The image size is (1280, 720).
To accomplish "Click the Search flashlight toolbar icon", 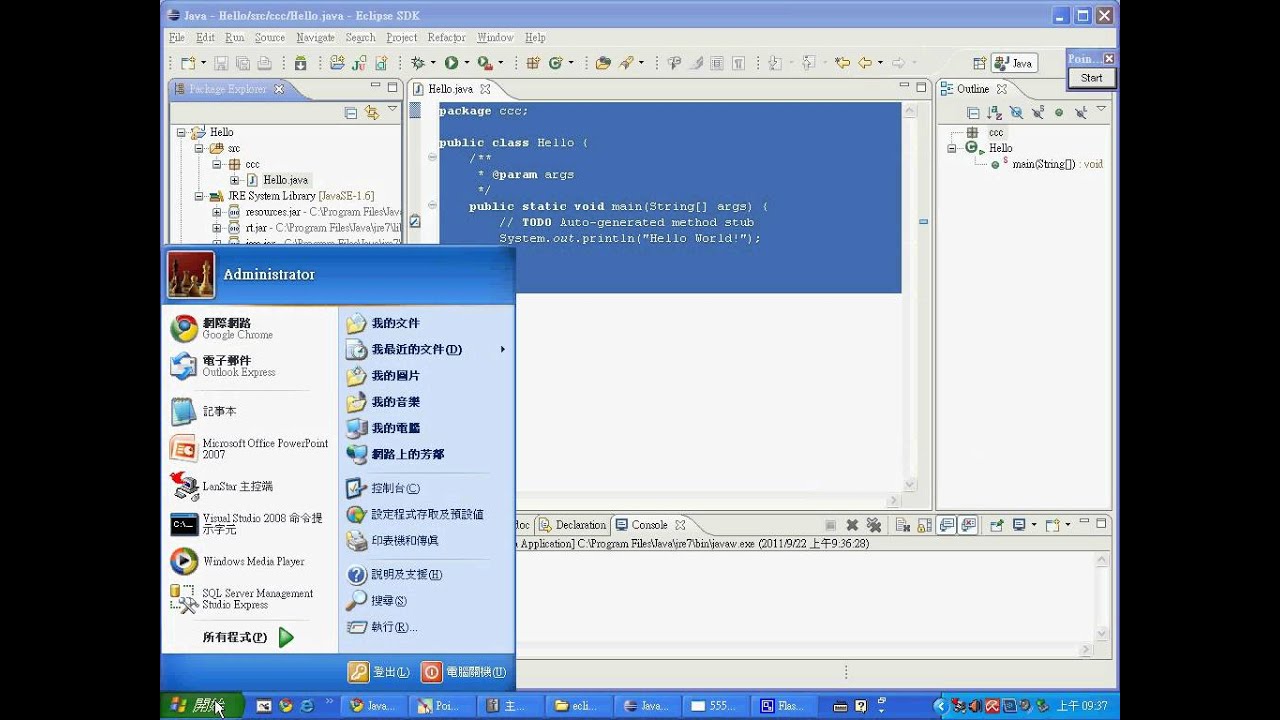I will tap(627, 63).
